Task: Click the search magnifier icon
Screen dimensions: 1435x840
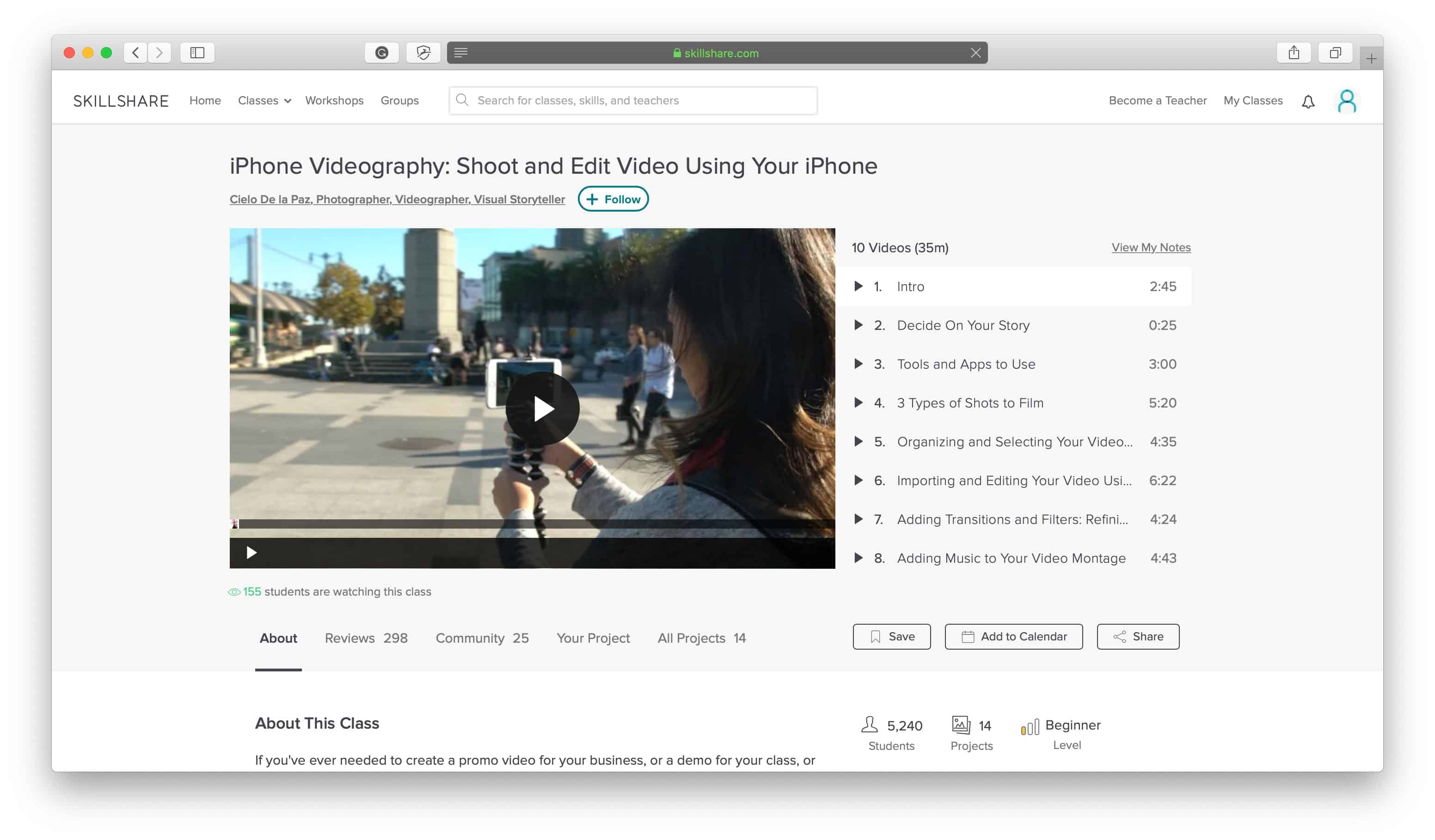Action: point(462,100)
